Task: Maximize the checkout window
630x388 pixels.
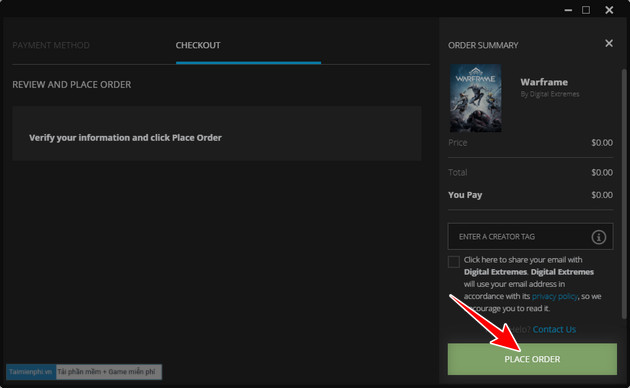Action: pos(586,10)
